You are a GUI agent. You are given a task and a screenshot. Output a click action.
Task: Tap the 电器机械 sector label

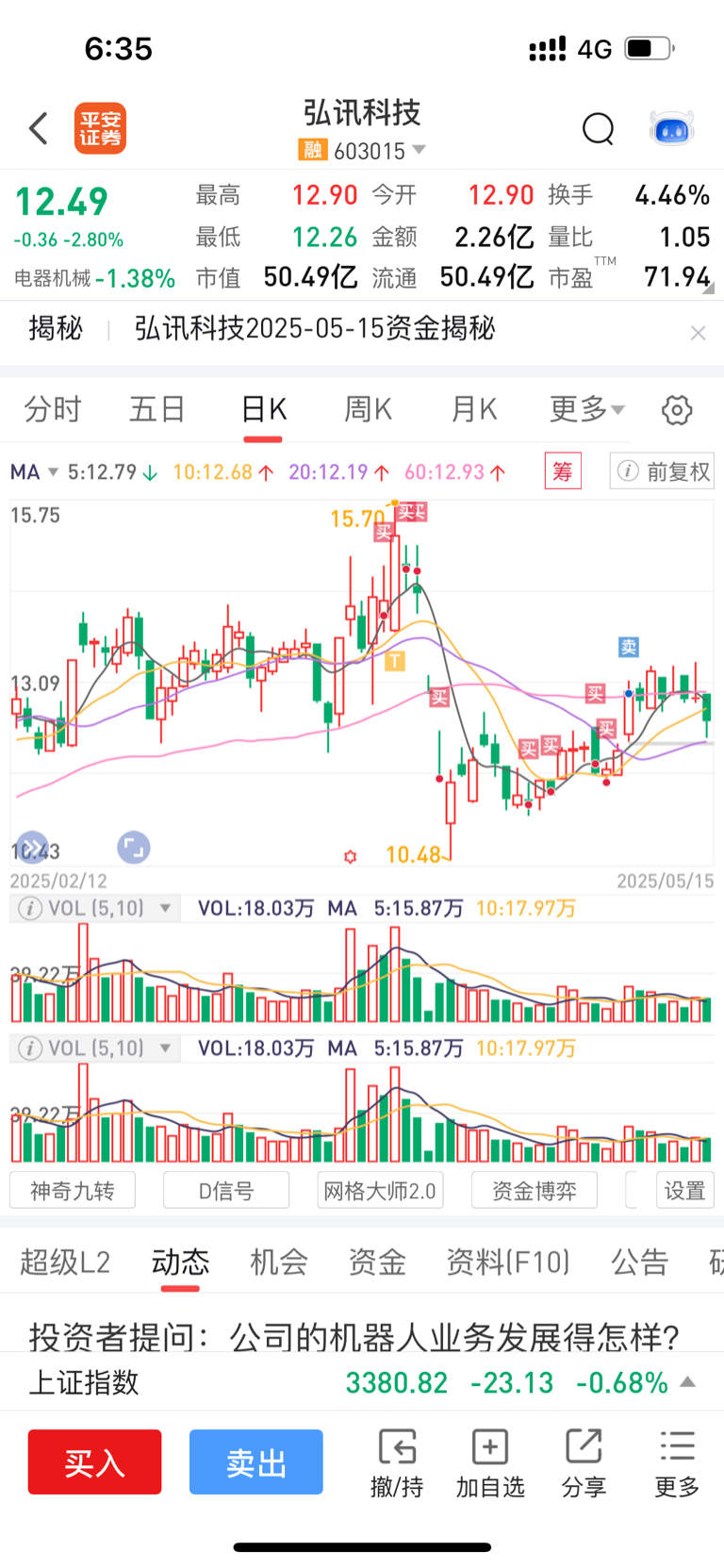pyautogui.click(x=53, y=278)
